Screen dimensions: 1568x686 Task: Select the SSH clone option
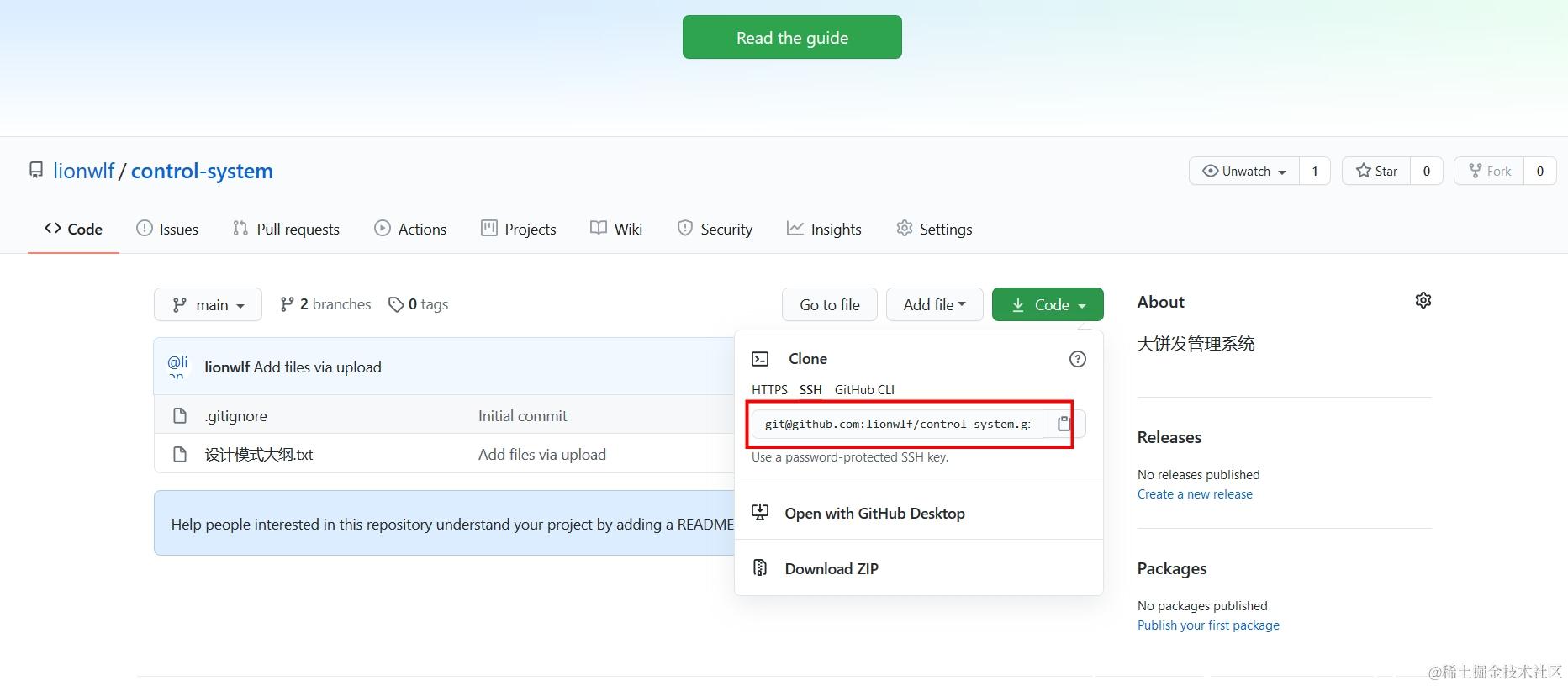click(810, 389)
